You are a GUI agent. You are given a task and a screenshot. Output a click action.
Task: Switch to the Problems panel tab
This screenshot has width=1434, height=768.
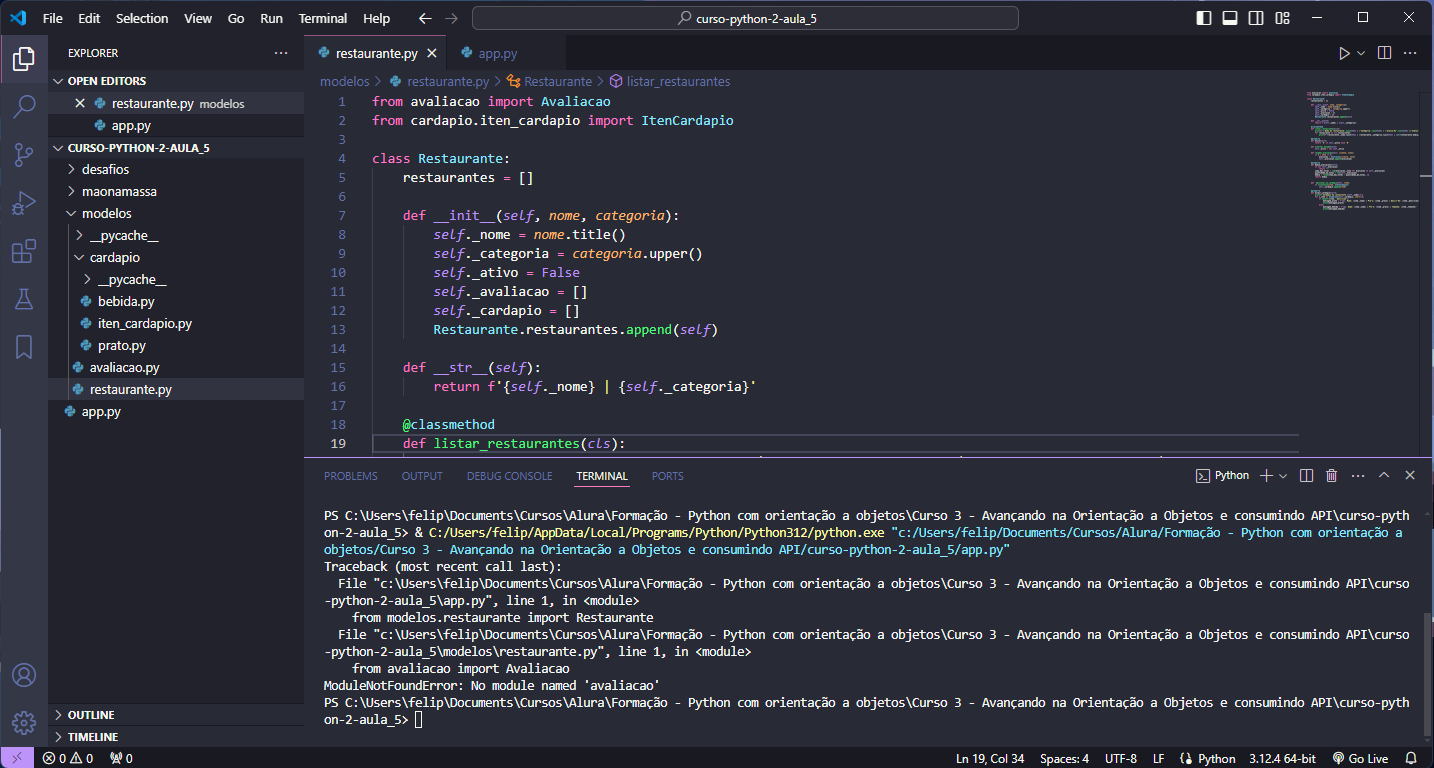351,476
